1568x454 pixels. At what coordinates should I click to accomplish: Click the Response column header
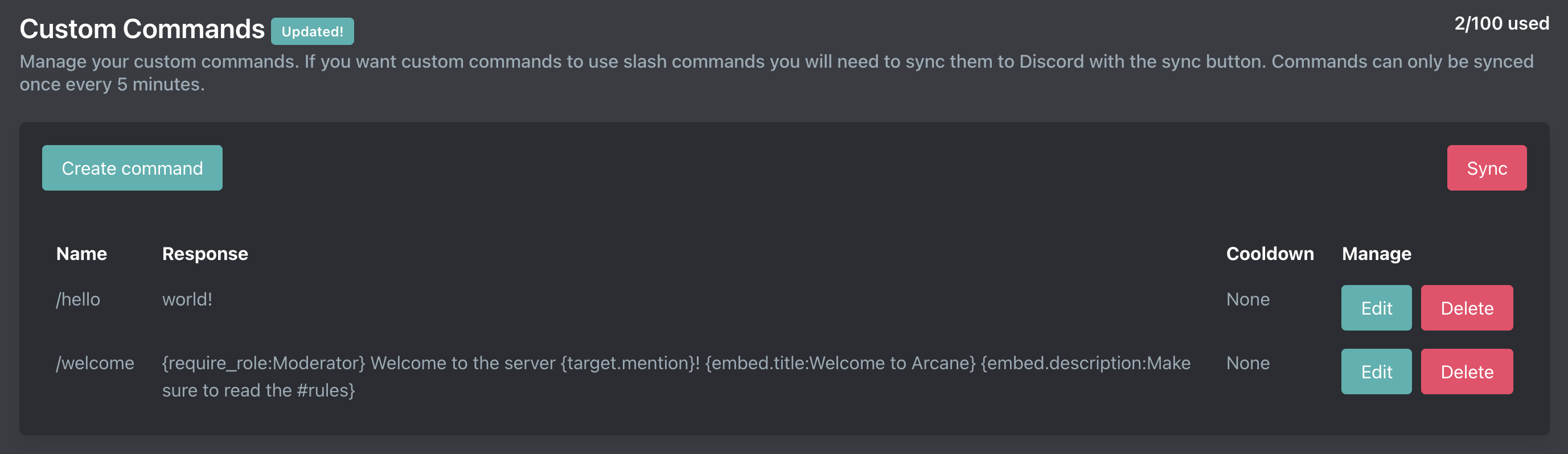[x=204, y=254]
